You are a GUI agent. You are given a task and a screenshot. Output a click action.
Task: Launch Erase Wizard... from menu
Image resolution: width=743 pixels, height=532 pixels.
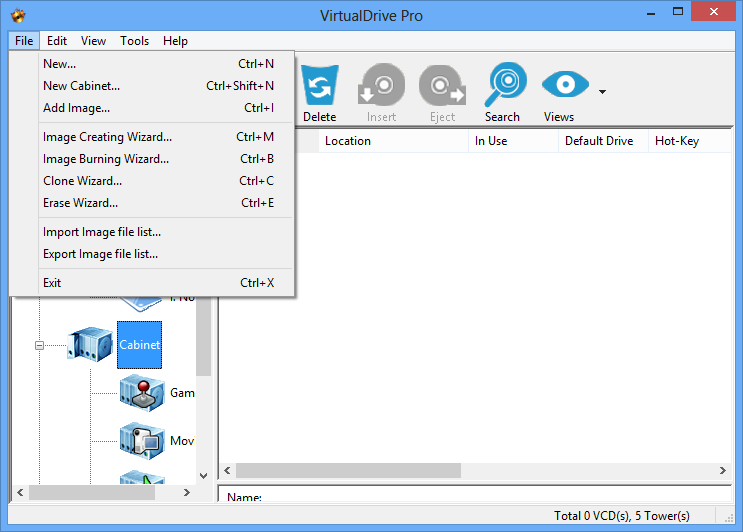tap(152, 203)
